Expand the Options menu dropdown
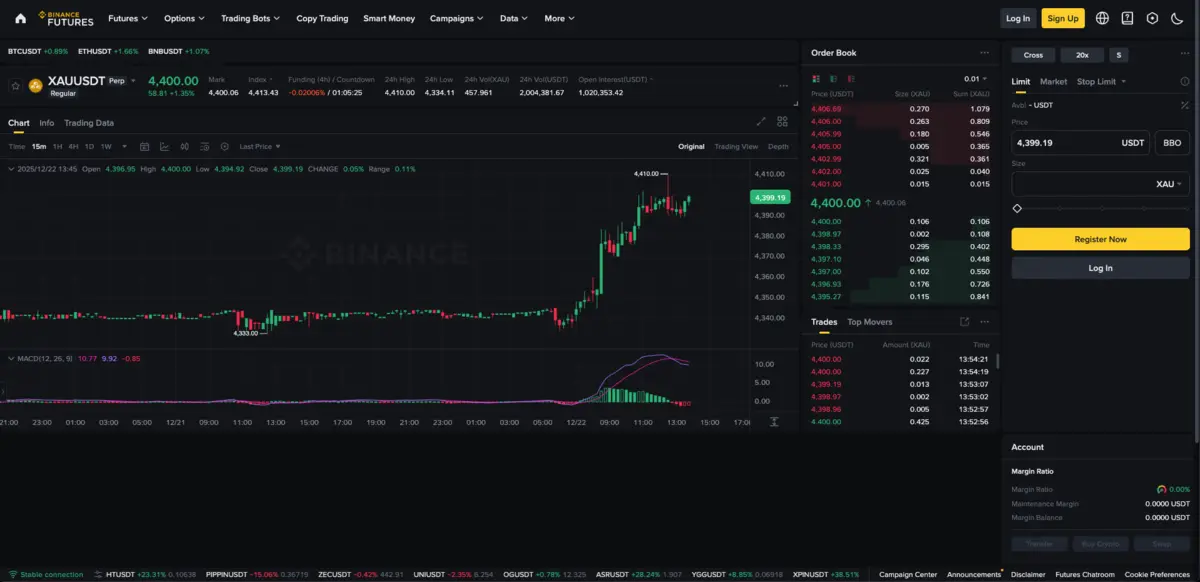Viewport: 1200px width, 582px height. tap(184, 18)
